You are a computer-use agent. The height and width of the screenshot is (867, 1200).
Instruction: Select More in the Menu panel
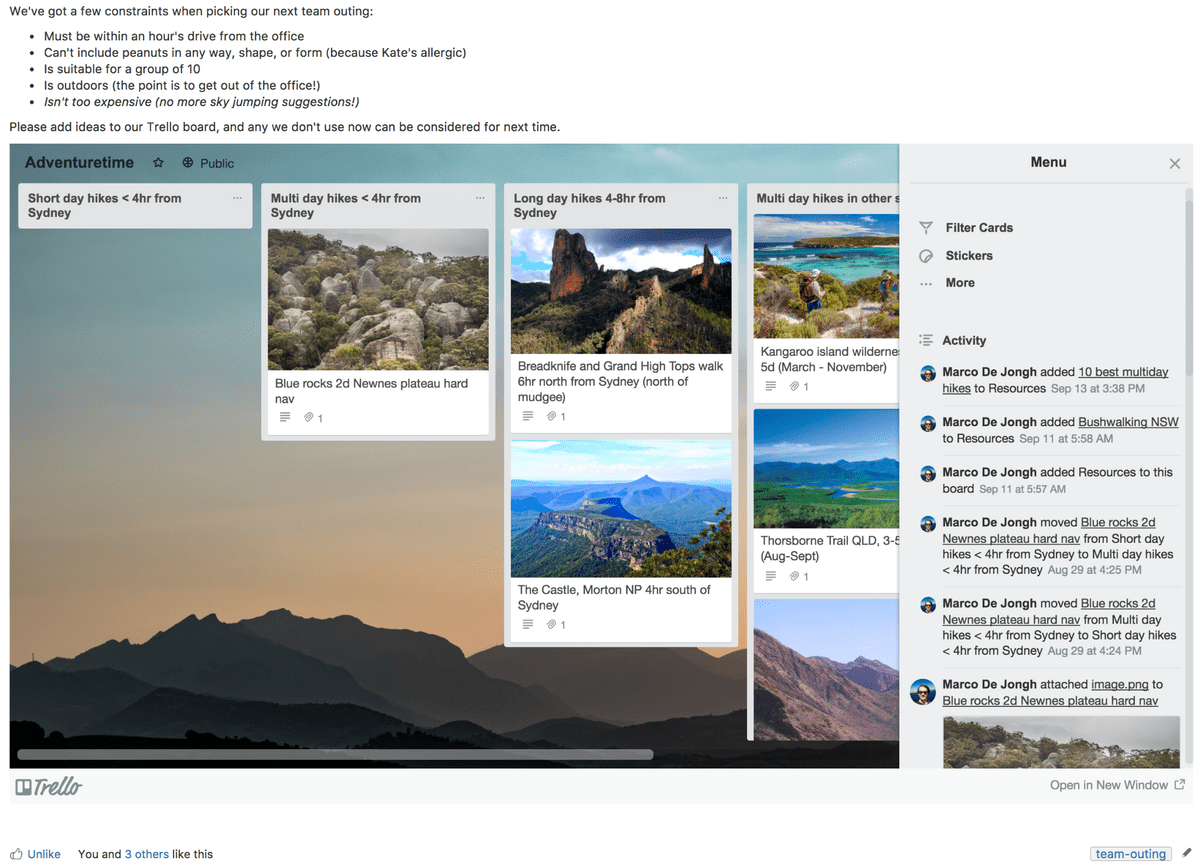(x=959, y=282)
